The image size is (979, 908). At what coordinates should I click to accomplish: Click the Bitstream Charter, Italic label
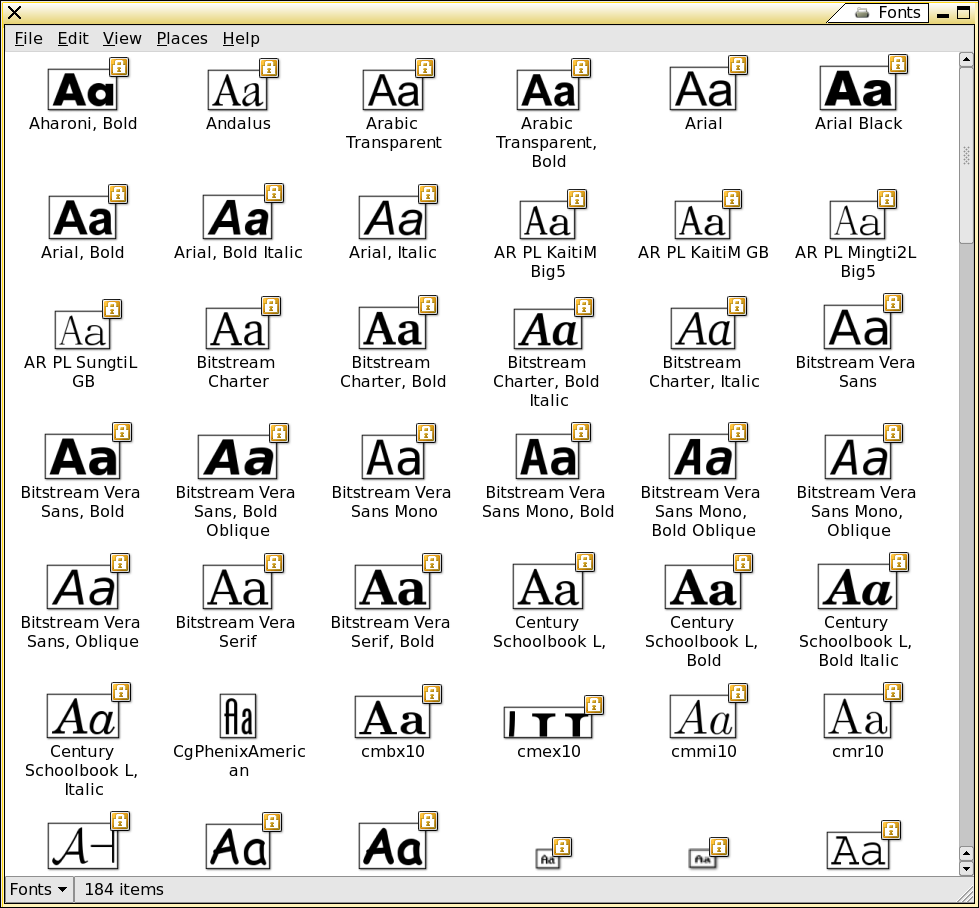704,372
